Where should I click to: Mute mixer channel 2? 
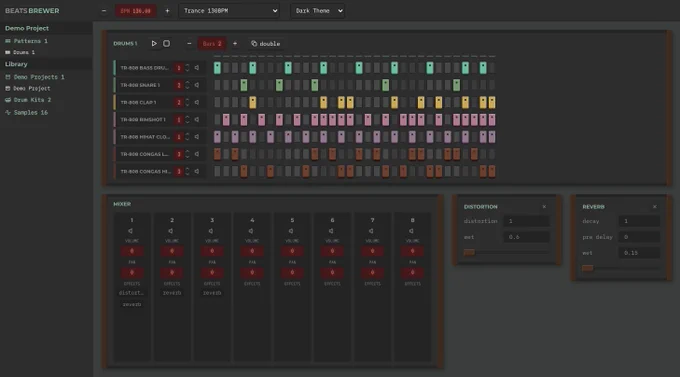[x=171, y=231]
